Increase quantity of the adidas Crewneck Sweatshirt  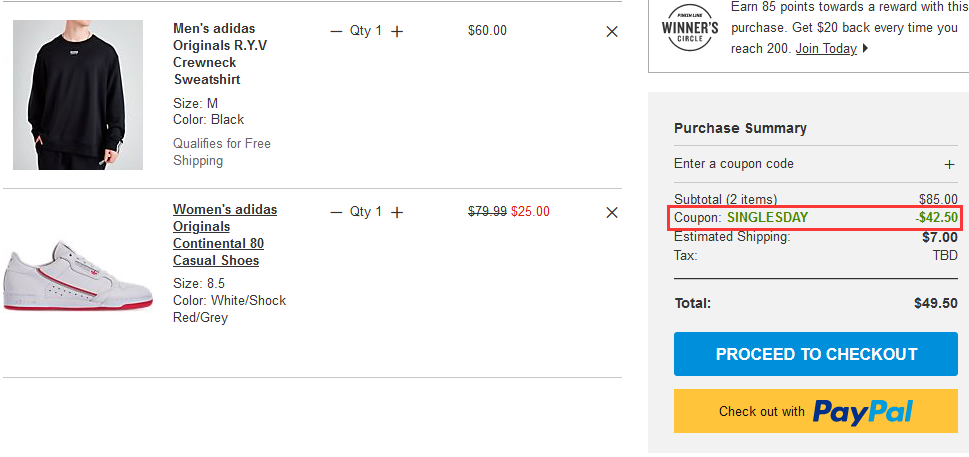[x=397, y=31]
